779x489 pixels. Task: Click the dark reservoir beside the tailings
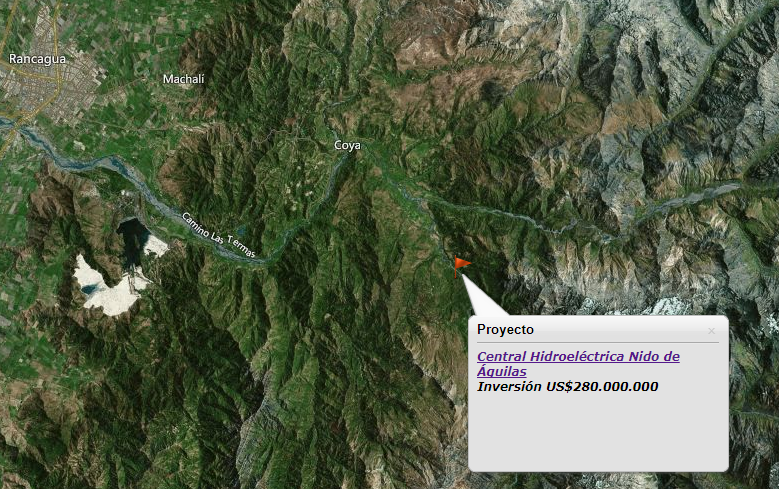tap(131, 242)
